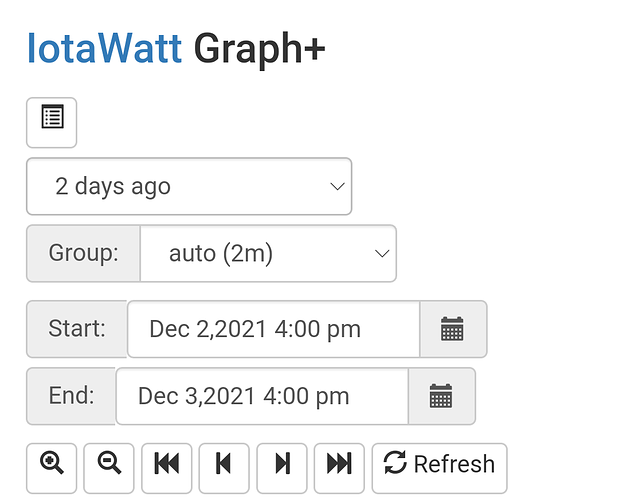
Task: Zoom out of the graph time range
Action: [x=109, y=468]
